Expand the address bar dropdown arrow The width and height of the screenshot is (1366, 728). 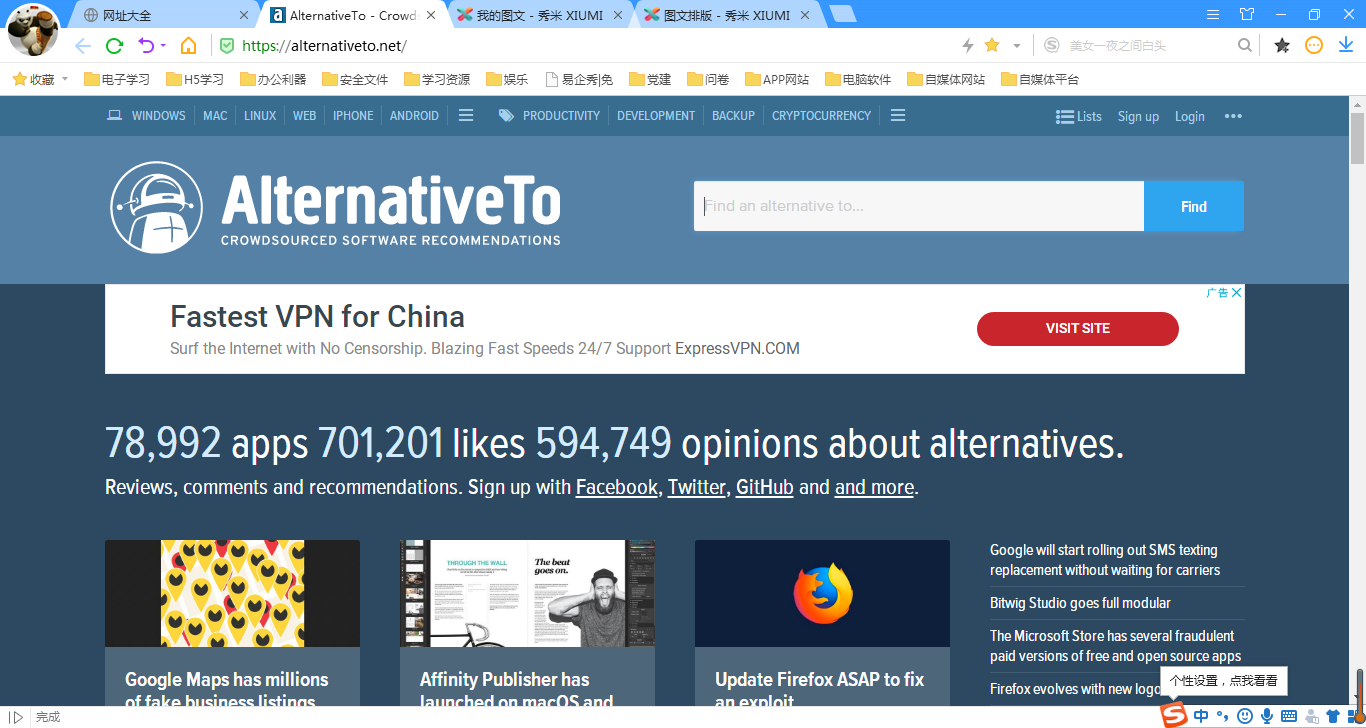coord(1017,46)
